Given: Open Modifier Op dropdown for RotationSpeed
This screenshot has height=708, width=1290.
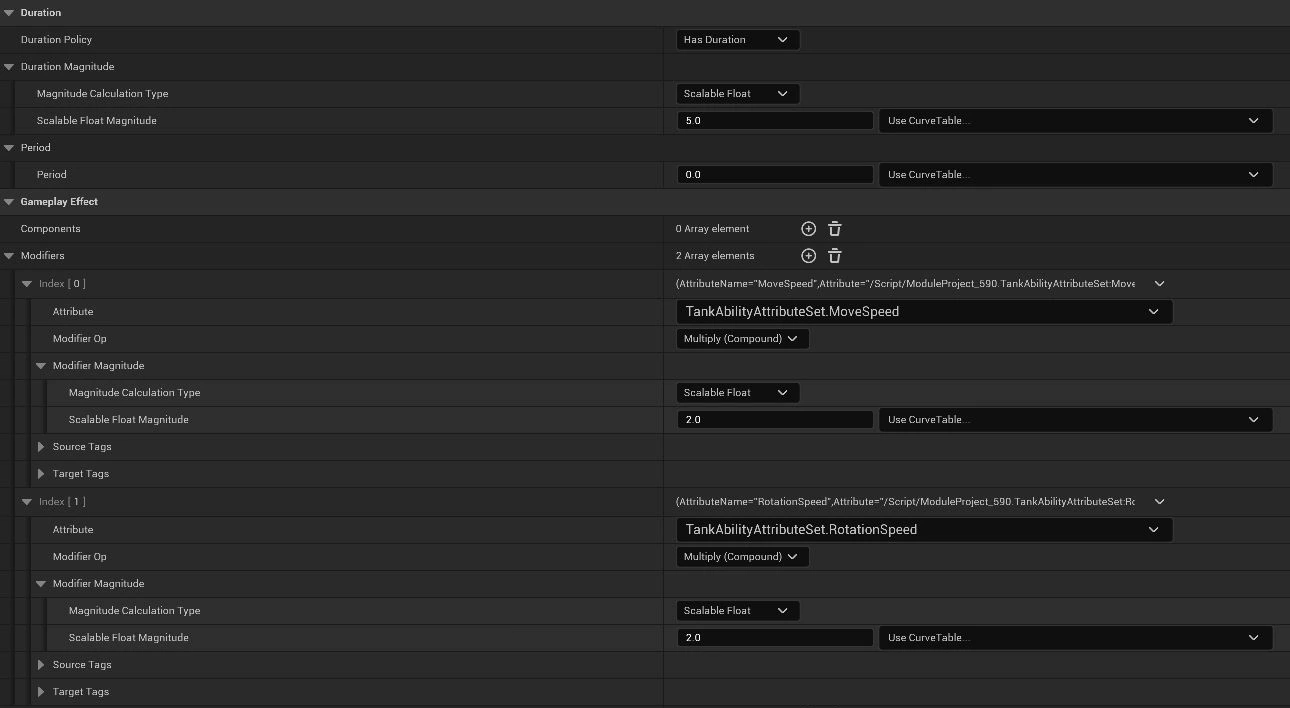Looking at the screenshot, I should [x=742, y=557].
